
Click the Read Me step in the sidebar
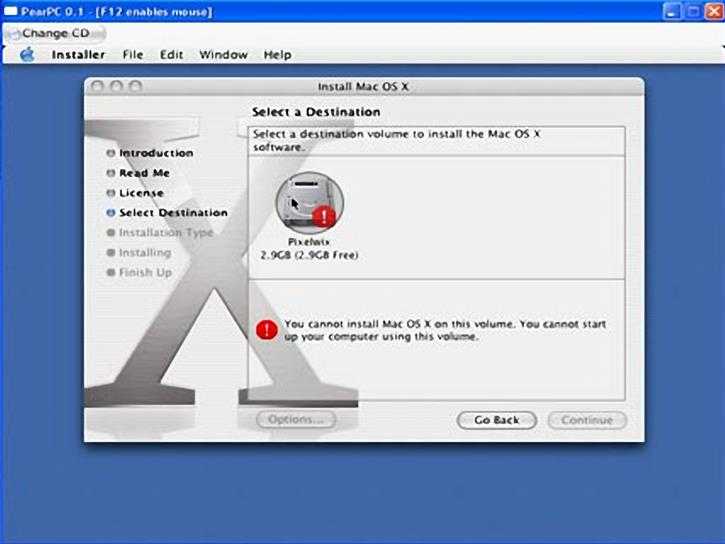[138, 173]
